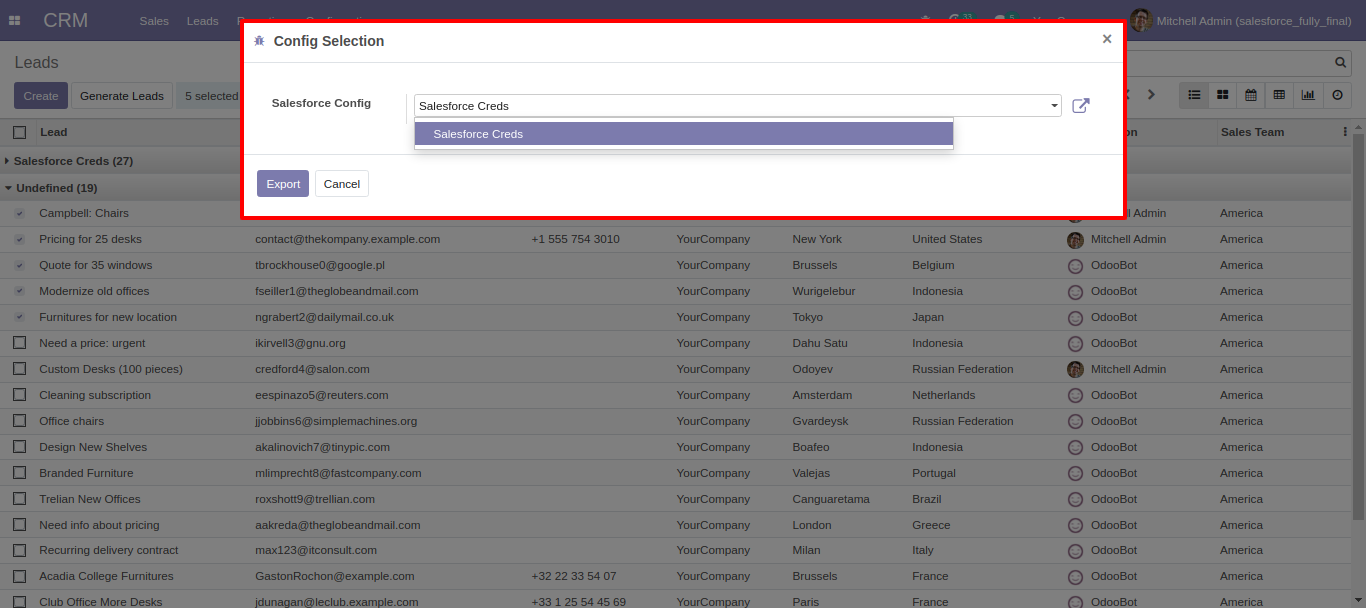Uncheck Quote for 35 windows checkbox

click(x=20, y=265)
